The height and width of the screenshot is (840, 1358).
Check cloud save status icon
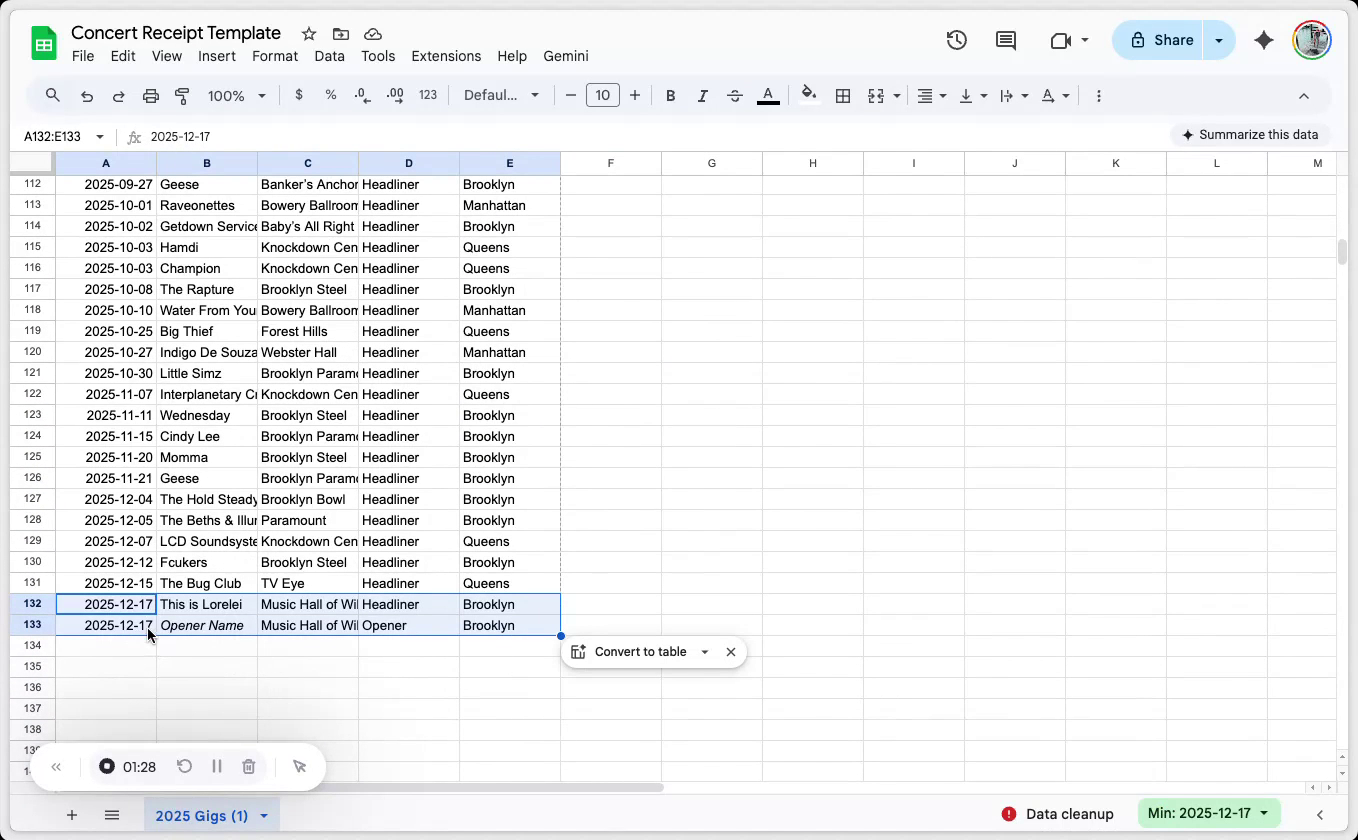[x=373, y=34]
